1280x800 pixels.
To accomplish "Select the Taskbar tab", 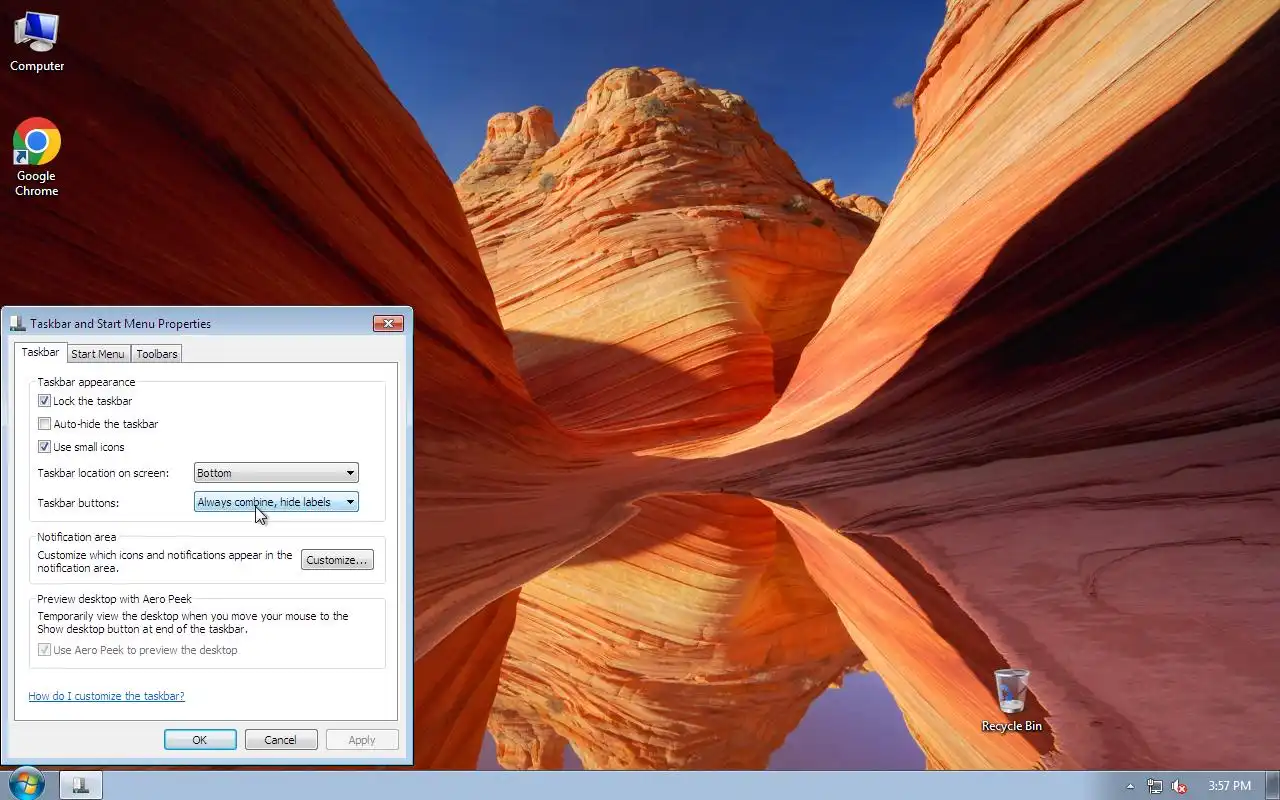I will pyautogui.click(x=40, y=352).
